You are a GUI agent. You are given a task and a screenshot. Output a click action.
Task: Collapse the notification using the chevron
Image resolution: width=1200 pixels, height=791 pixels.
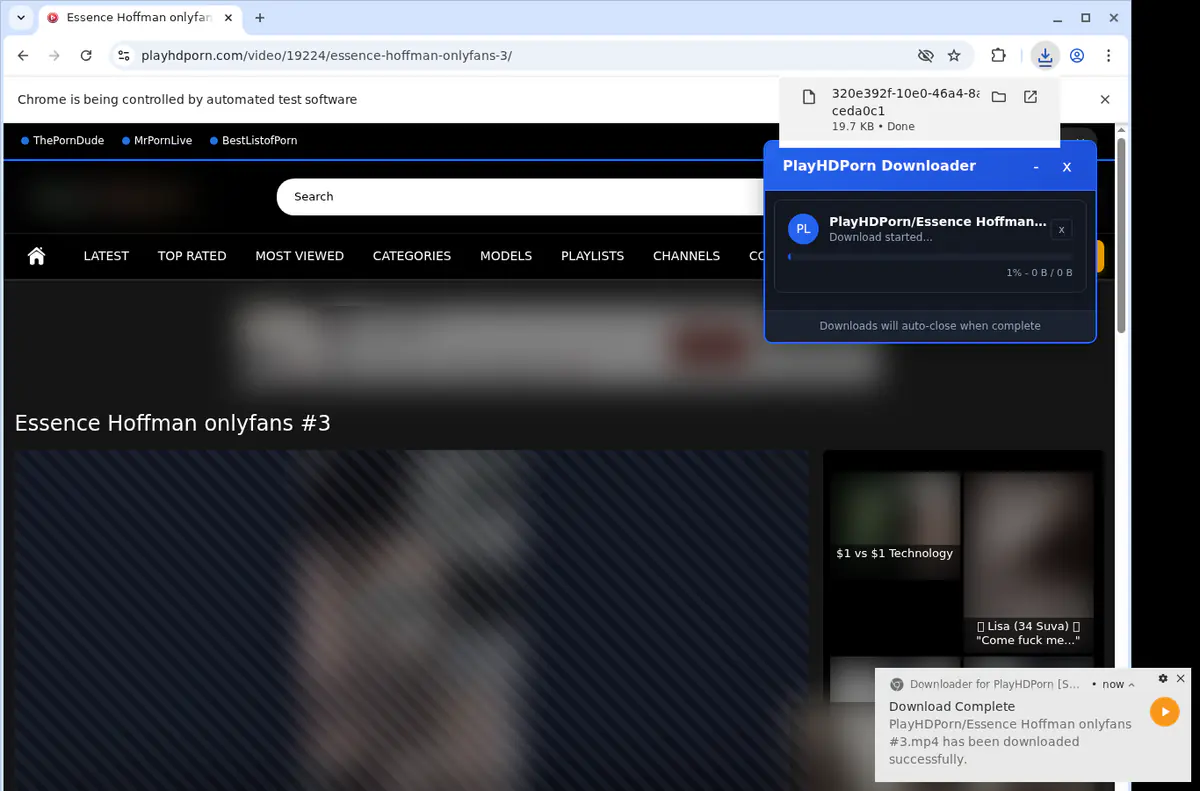pos(1132,685)
